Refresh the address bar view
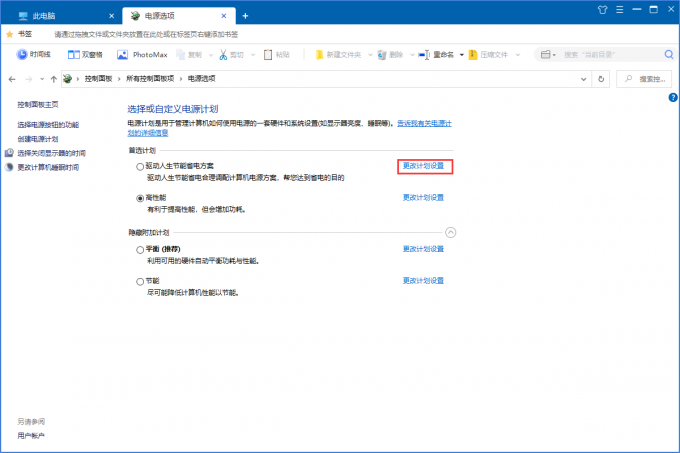The image size is (680, 453). point(601,79)
